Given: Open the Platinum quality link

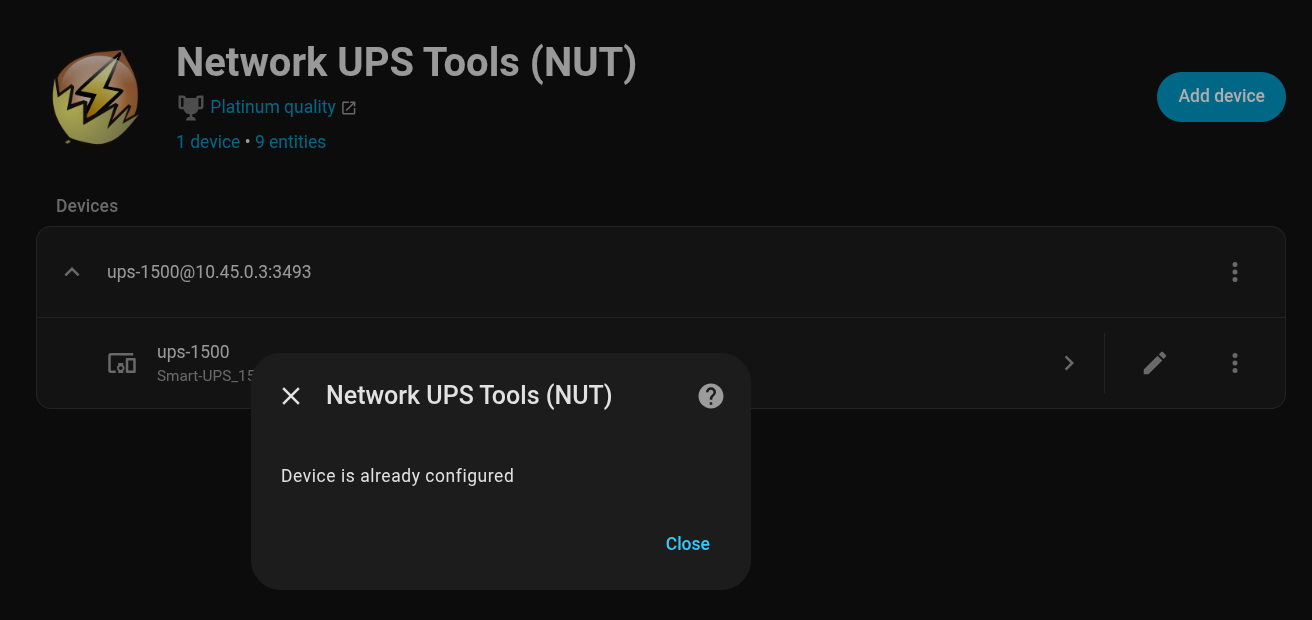Looking at the screenshot, I should (272, 107).
